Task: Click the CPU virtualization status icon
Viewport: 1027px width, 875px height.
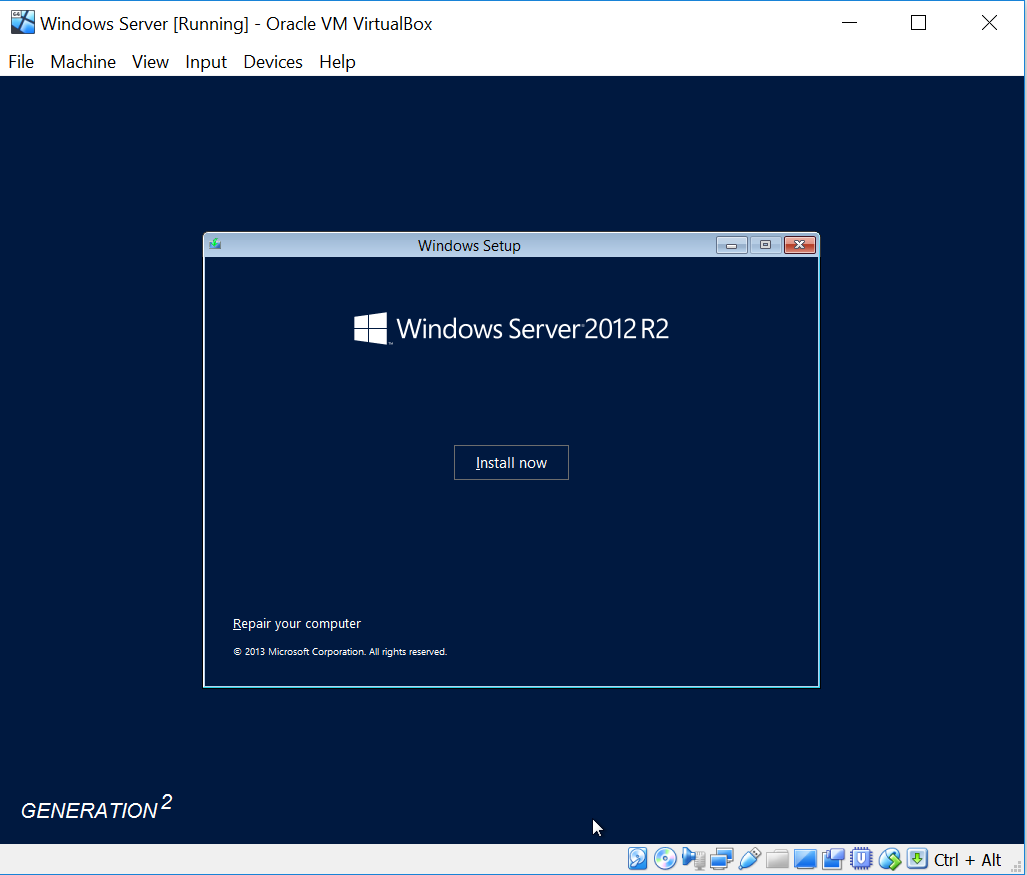Action: [x=861, y=858]
